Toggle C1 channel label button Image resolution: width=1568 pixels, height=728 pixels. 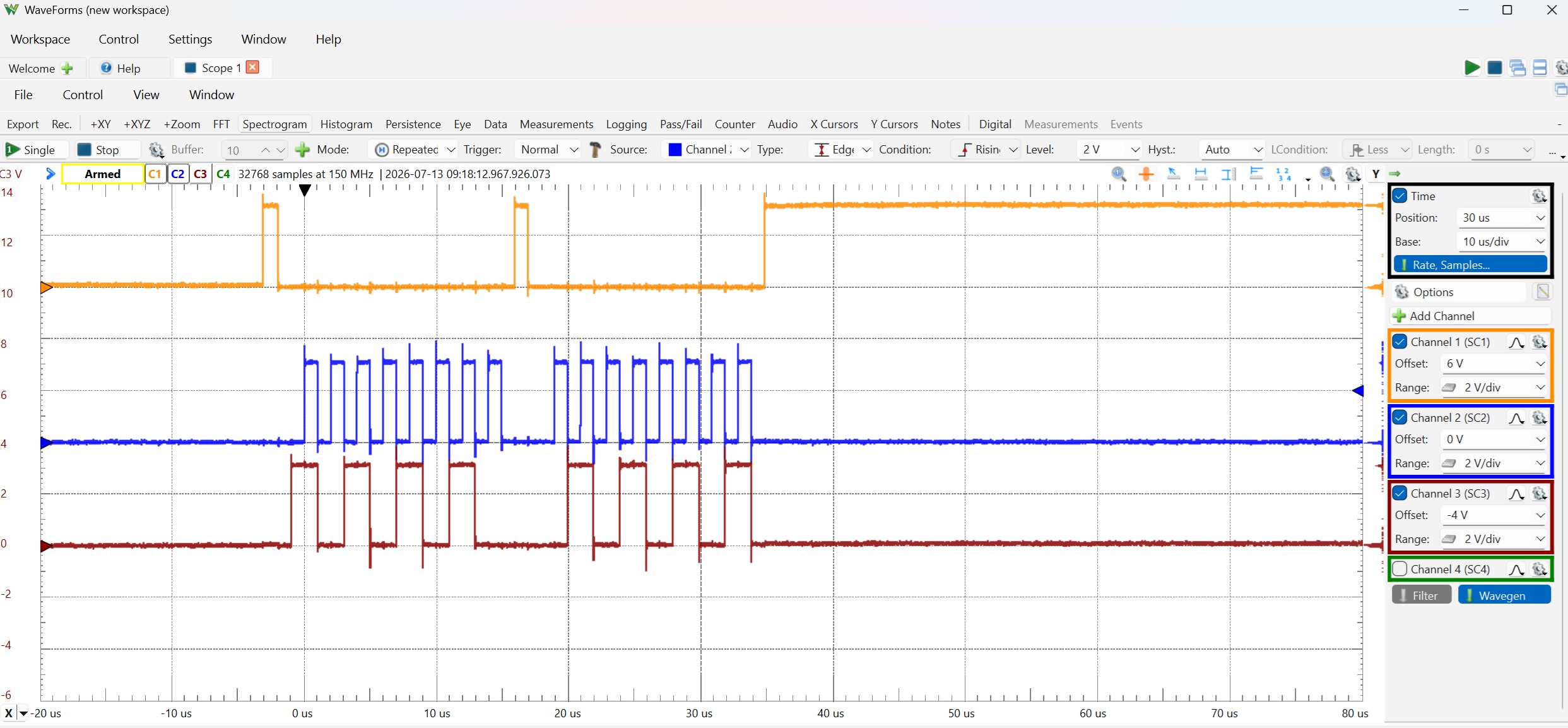(155, 174)
